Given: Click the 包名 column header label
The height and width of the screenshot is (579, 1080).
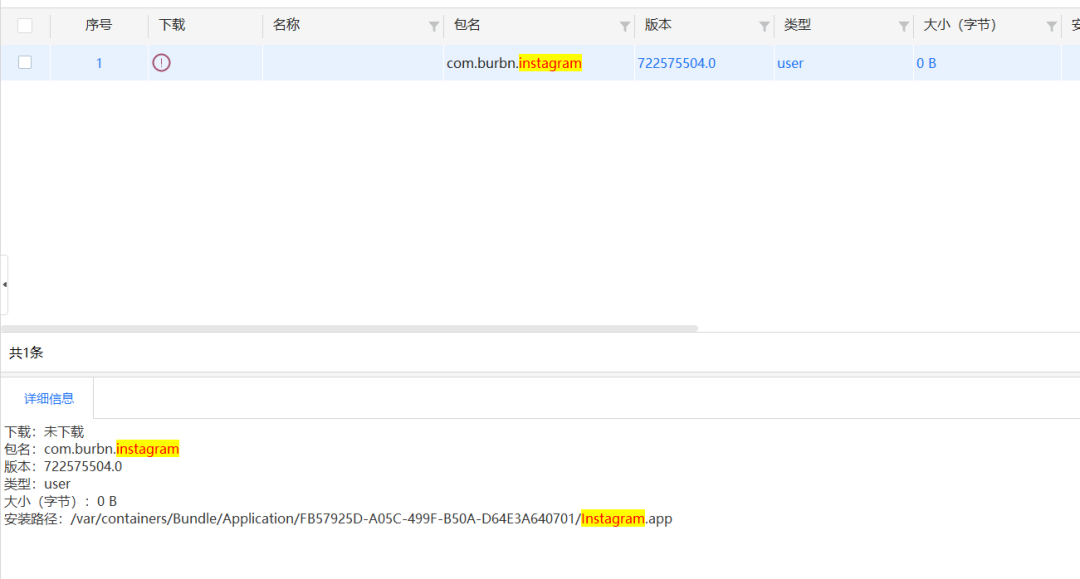Looking at the screenshot, I should [467, 25].
